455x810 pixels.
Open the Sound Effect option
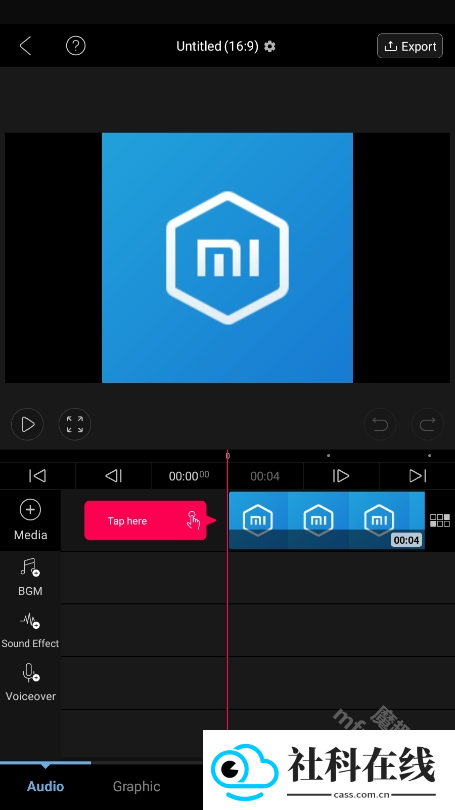tap(30, 630)
